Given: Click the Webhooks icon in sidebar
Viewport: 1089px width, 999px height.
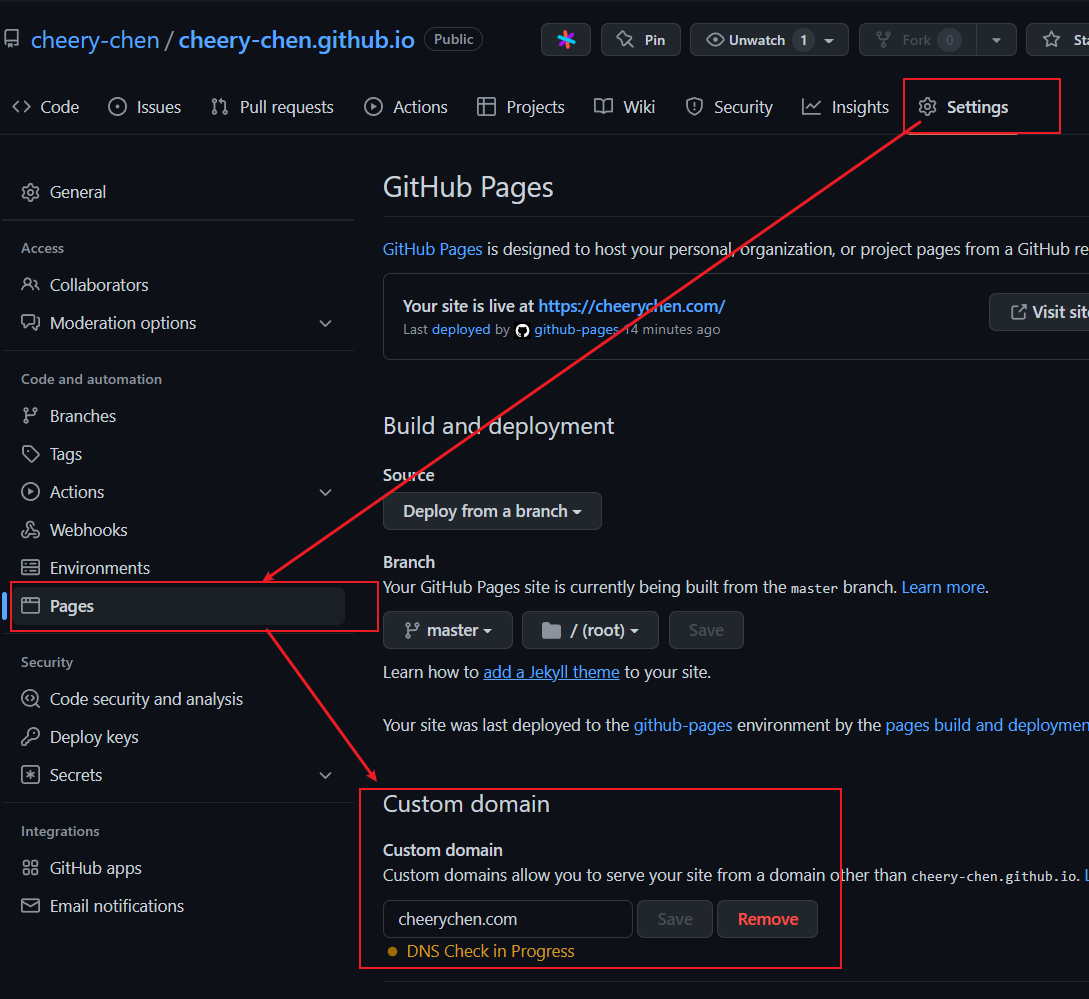Looking at the screenshot, I should 31,530.
